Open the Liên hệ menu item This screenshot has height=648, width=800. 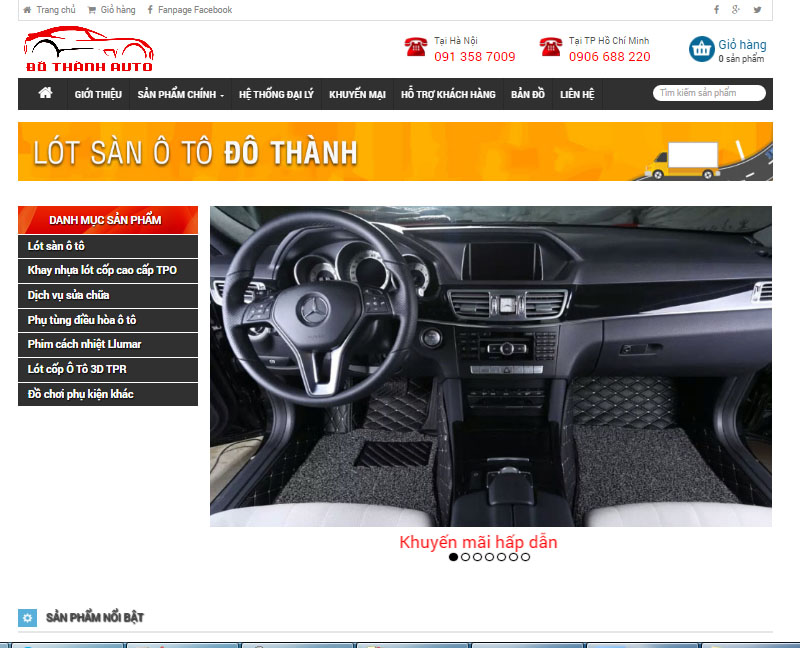tap(577, 94)
